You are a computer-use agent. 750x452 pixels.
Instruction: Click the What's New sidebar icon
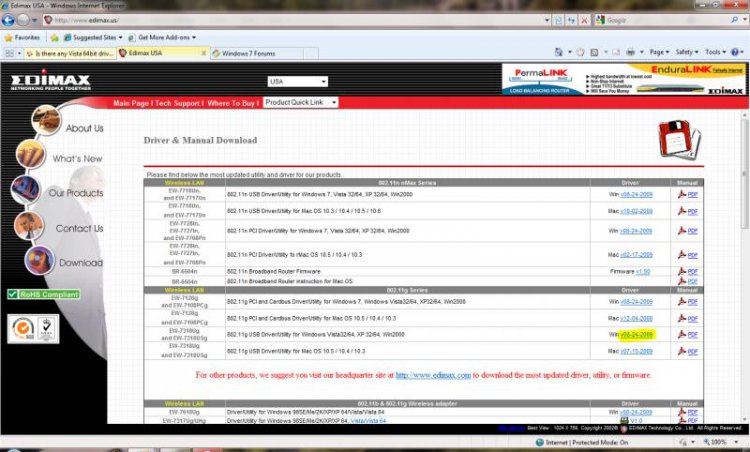tap(31, 154)
